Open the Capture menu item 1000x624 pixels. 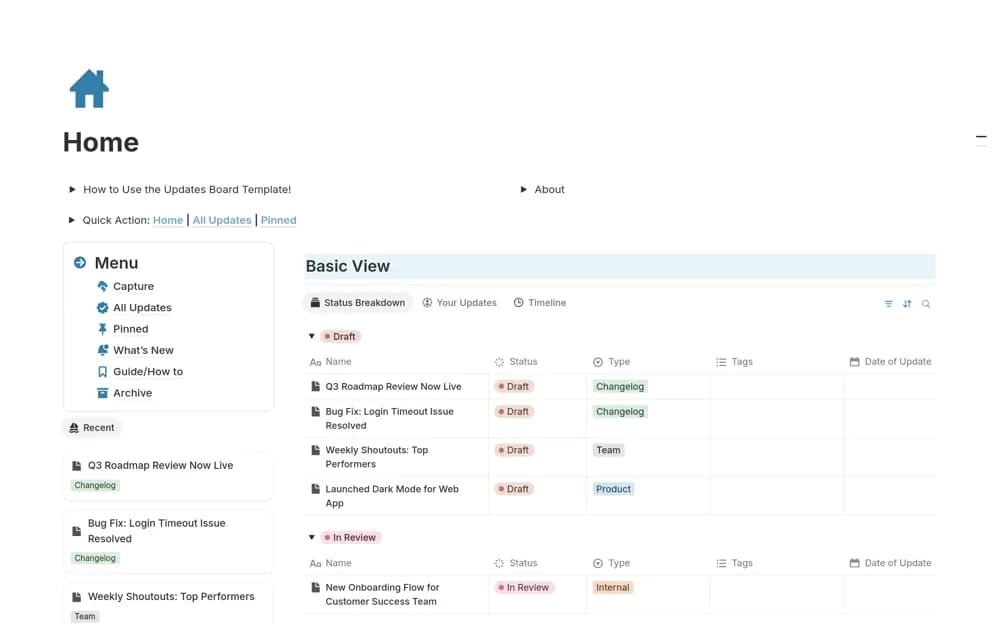[133, 286]
